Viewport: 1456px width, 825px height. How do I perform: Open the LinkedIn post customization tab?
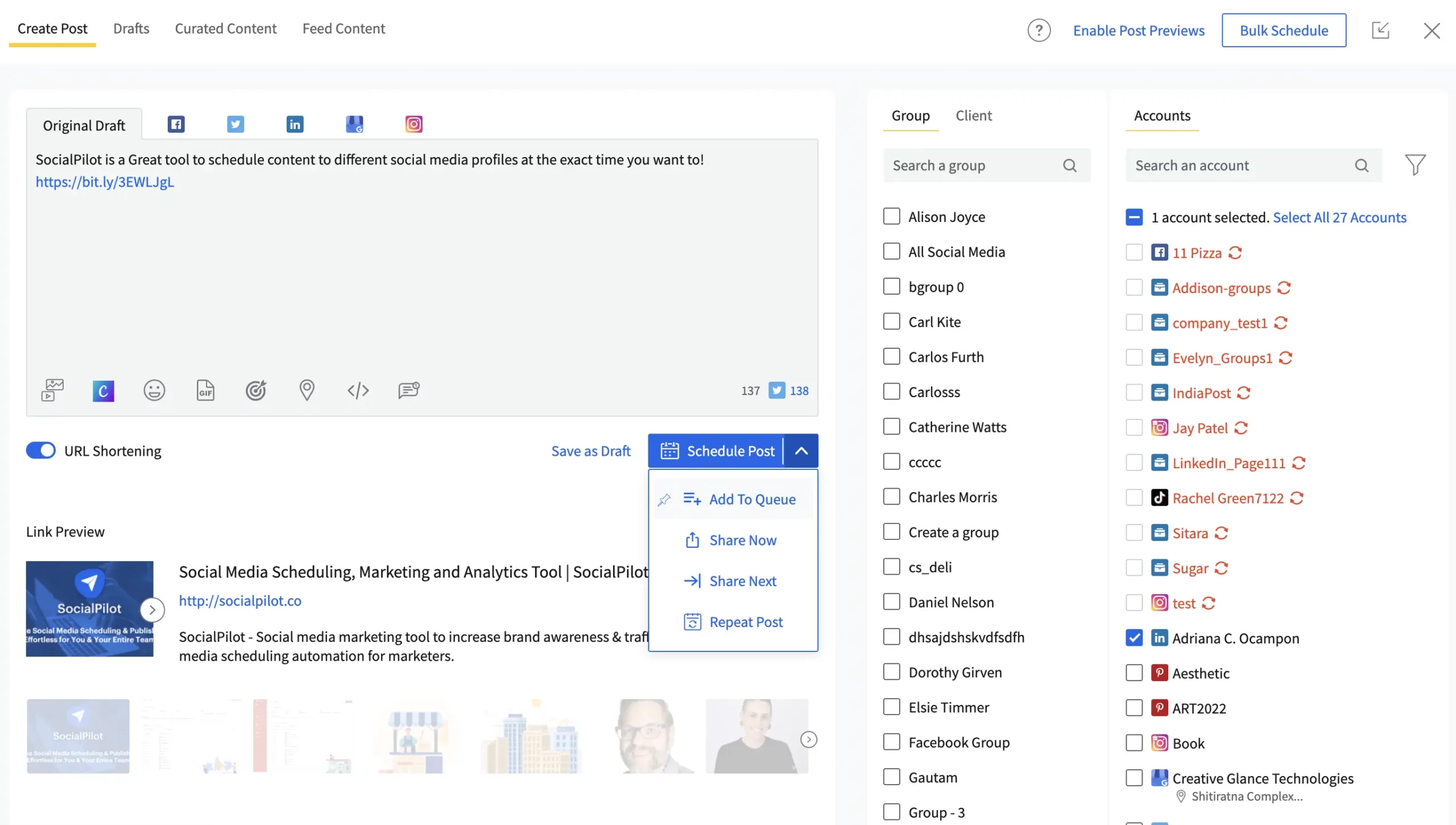(295, 124)
